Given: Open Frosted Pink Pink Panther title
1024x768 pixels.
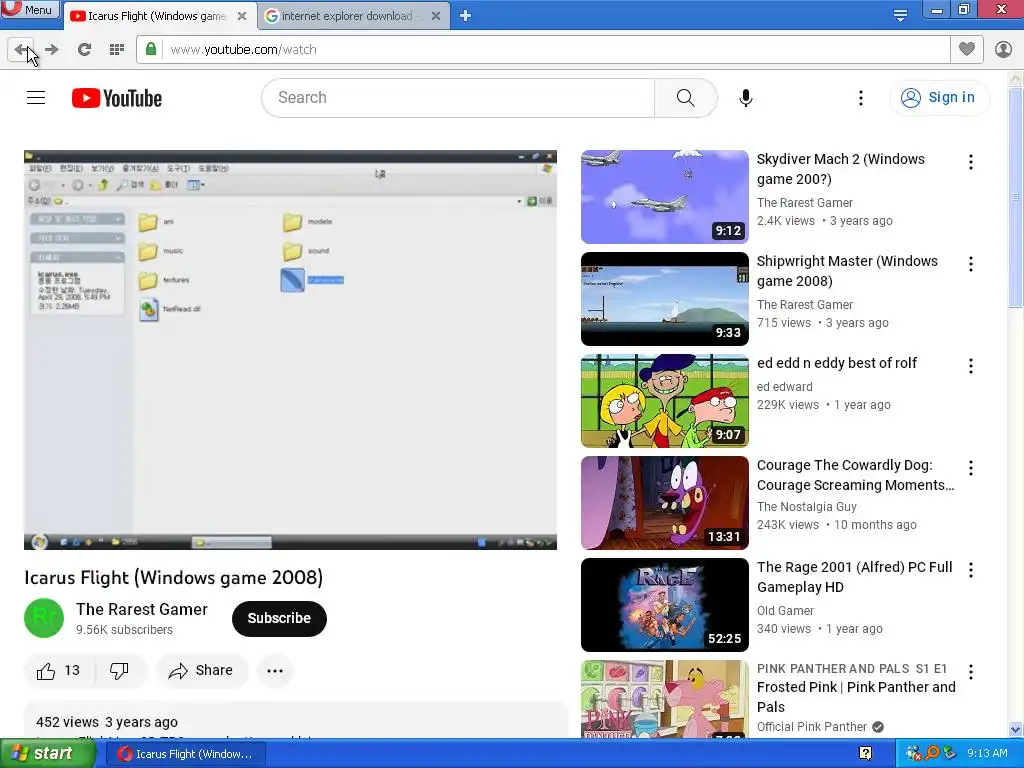Looking at the screenshot, I should point(856,697).
